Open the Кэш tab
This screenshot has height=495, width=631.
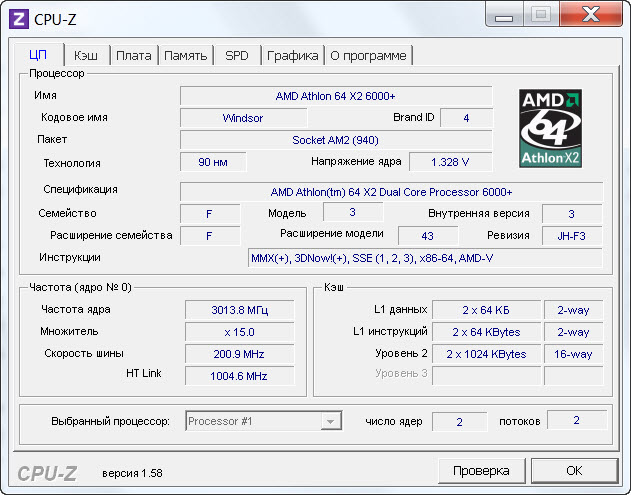tap(86, 56)
